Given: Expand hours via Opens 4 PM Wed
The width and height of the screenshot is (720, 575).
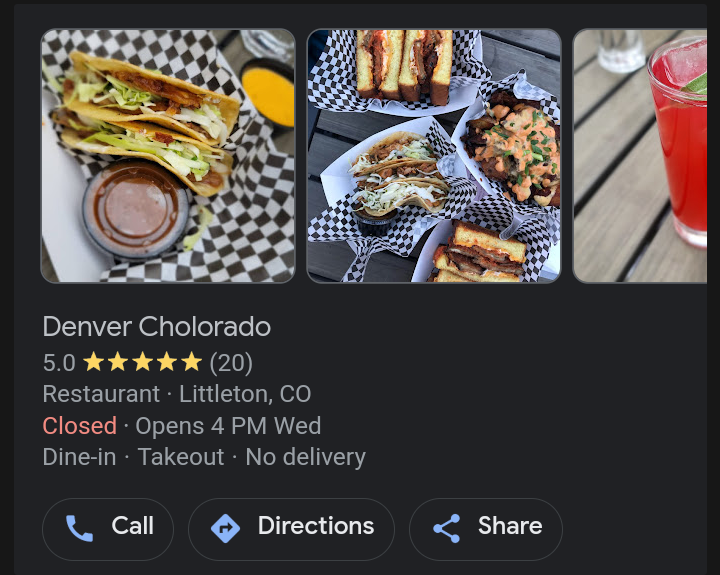Looking at the screenshot, I should 228,426.
